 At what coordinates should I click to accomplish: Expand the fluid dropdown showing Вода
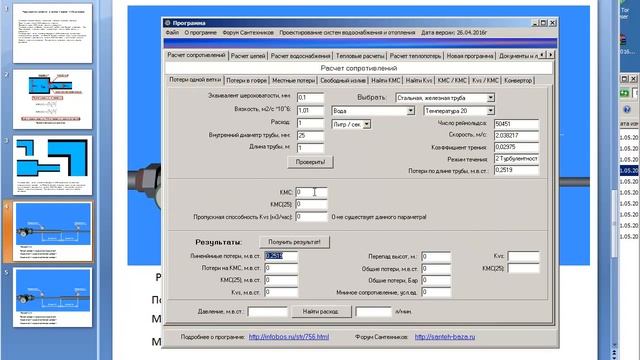(411, 111)
